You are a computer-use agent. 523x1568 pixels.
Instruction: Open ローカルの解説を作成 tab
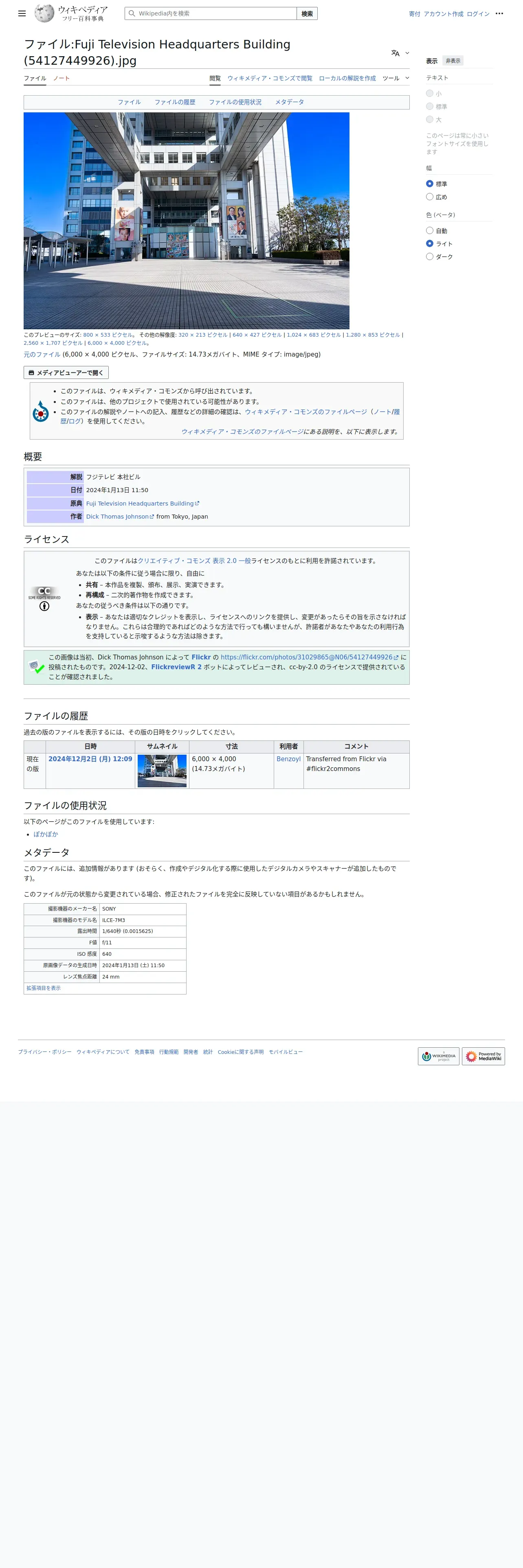pos(347,78)
